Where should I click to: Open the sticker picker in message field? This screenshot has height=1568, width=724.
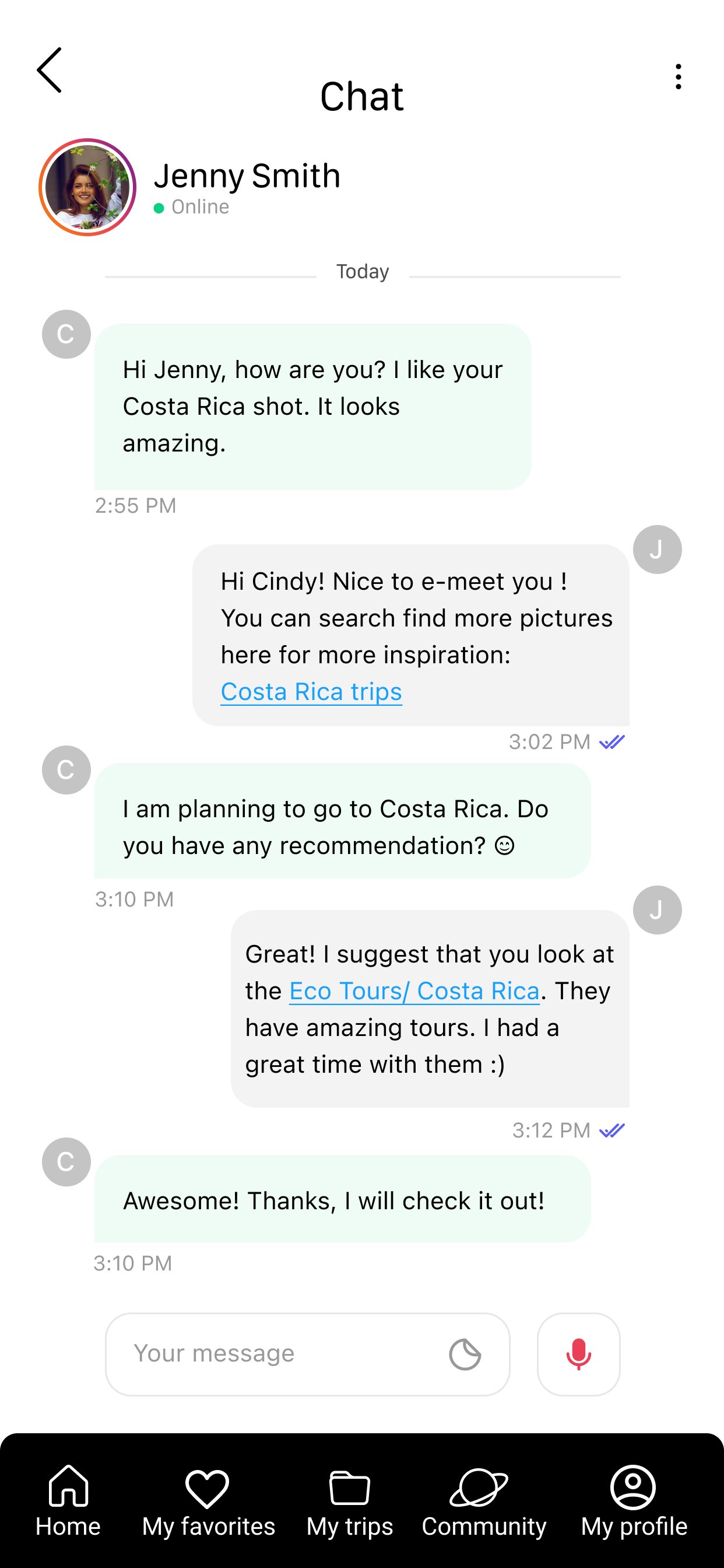coord(465,1354)
